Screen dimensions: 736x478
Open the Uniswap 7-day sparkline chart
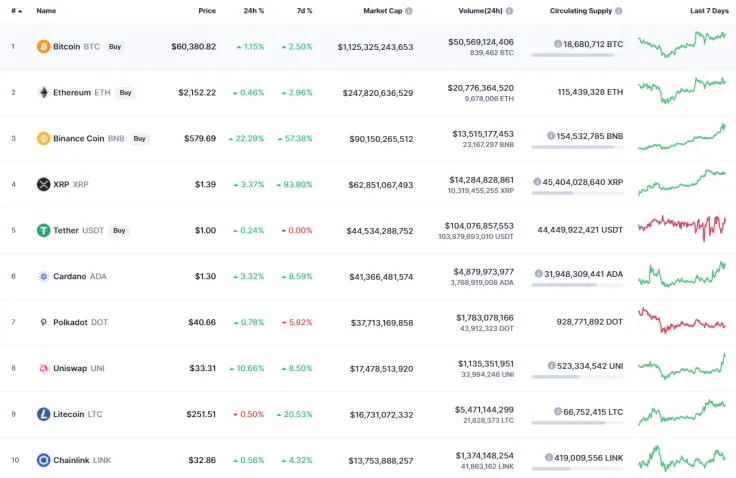tap(682, 367)
